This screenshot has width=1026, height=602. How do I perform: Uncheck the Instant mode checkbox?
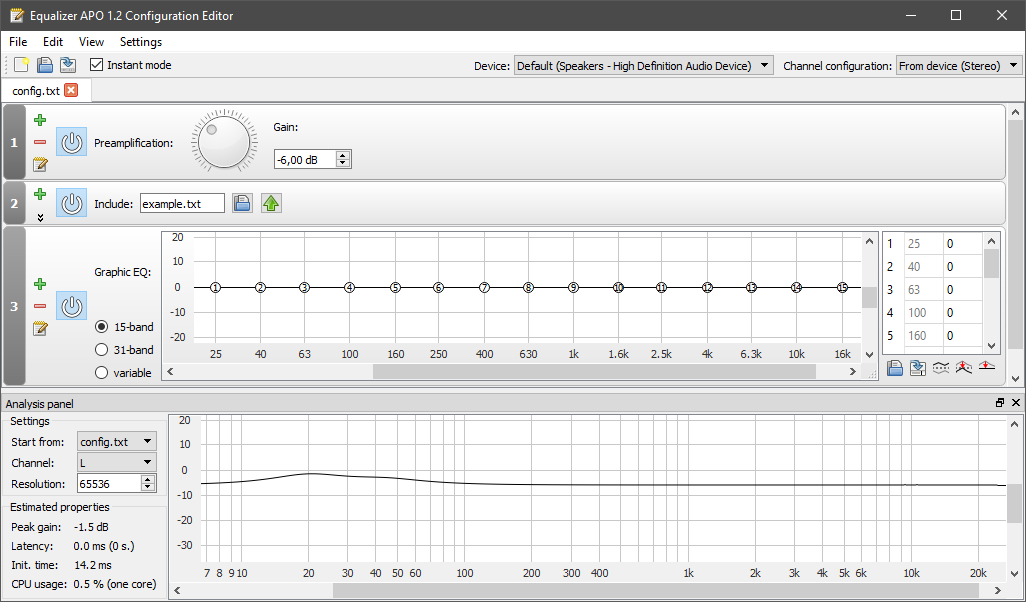[x=97, y=65]
